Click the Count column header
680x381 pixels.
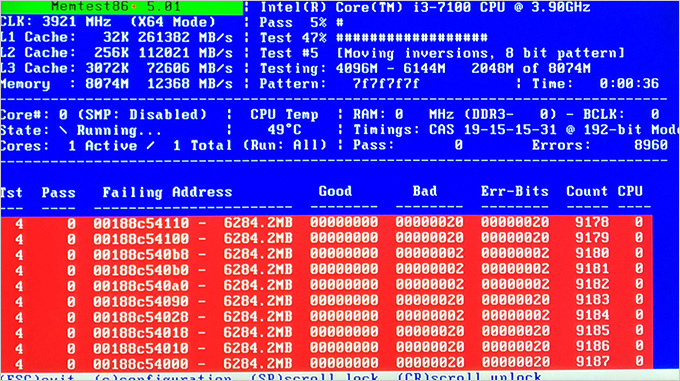pyautogui.click(x=587, y=192)
